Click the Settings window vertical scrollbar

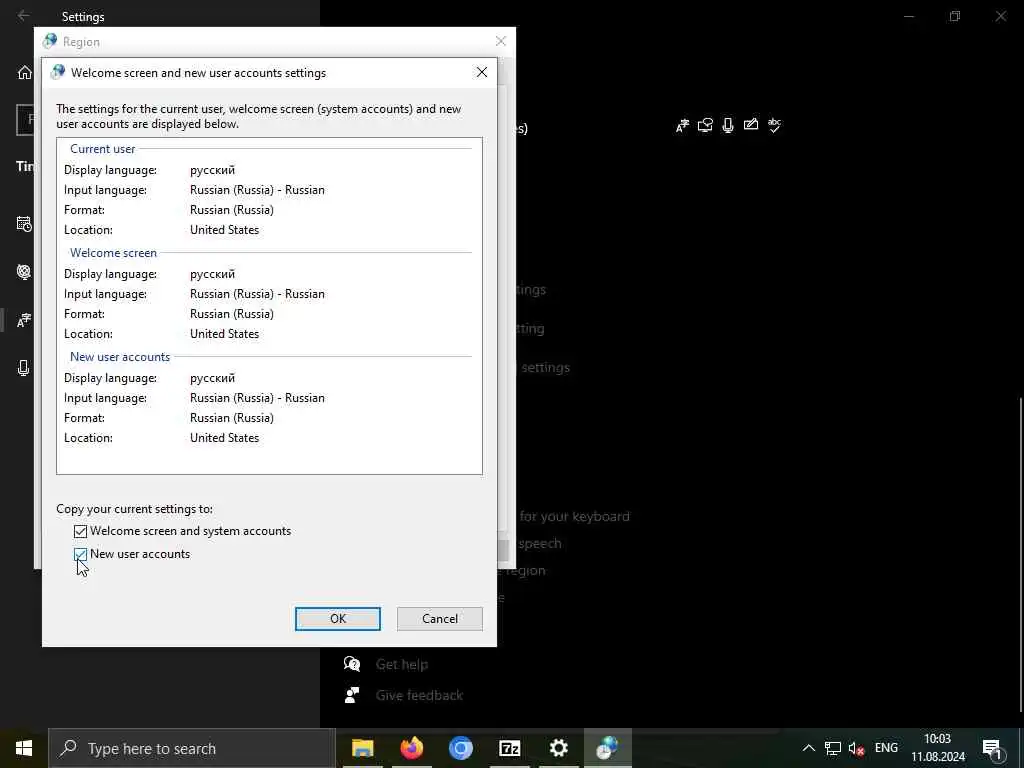(1020, 554)
